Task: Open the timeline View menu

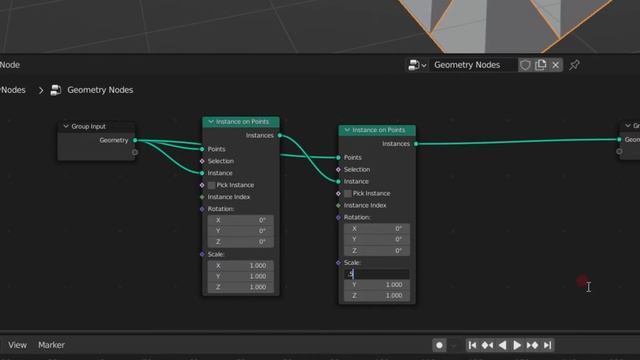Action: 17,345
